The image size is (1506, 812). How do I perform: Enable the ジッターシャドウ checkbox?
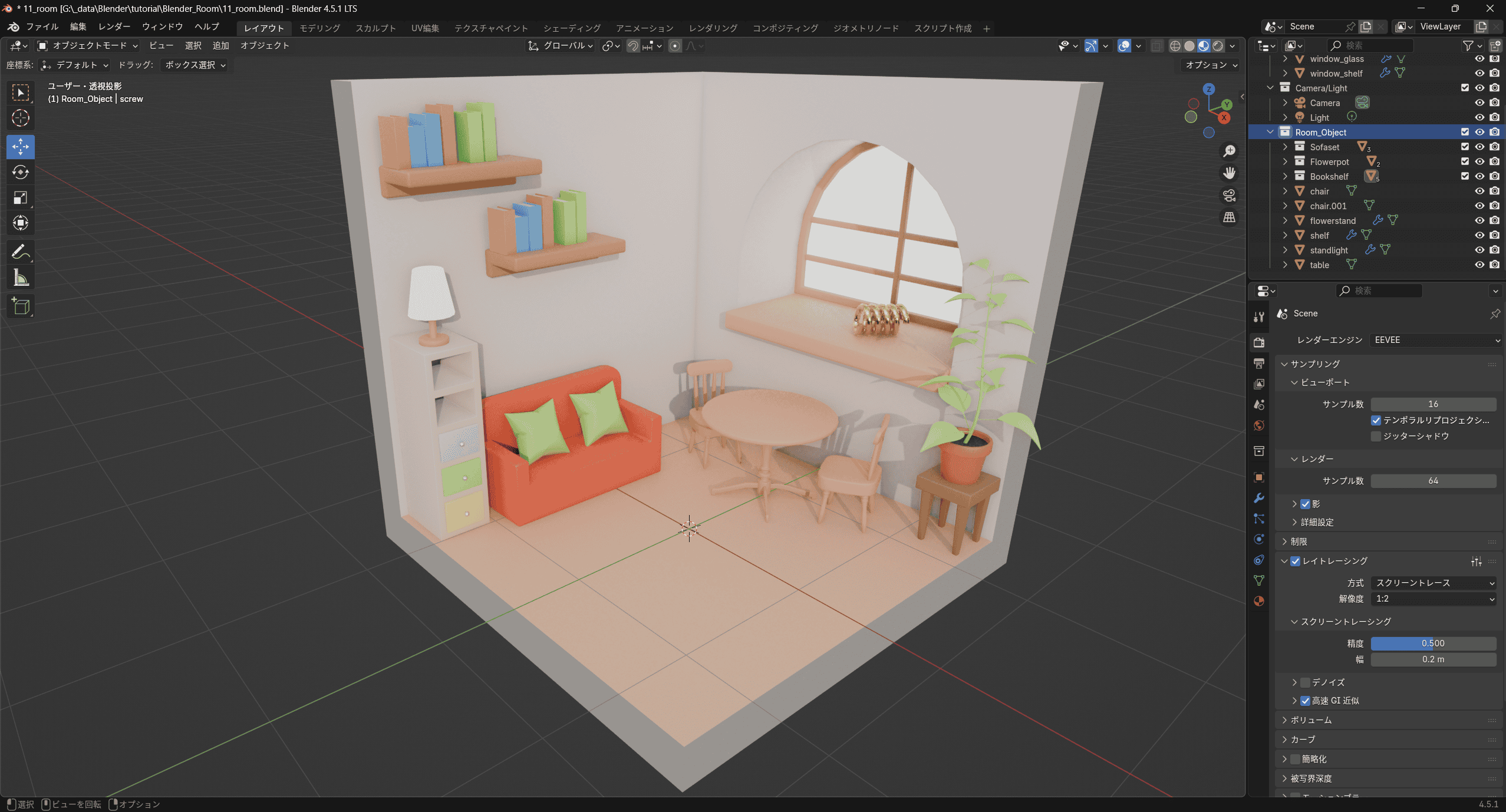1376,436
